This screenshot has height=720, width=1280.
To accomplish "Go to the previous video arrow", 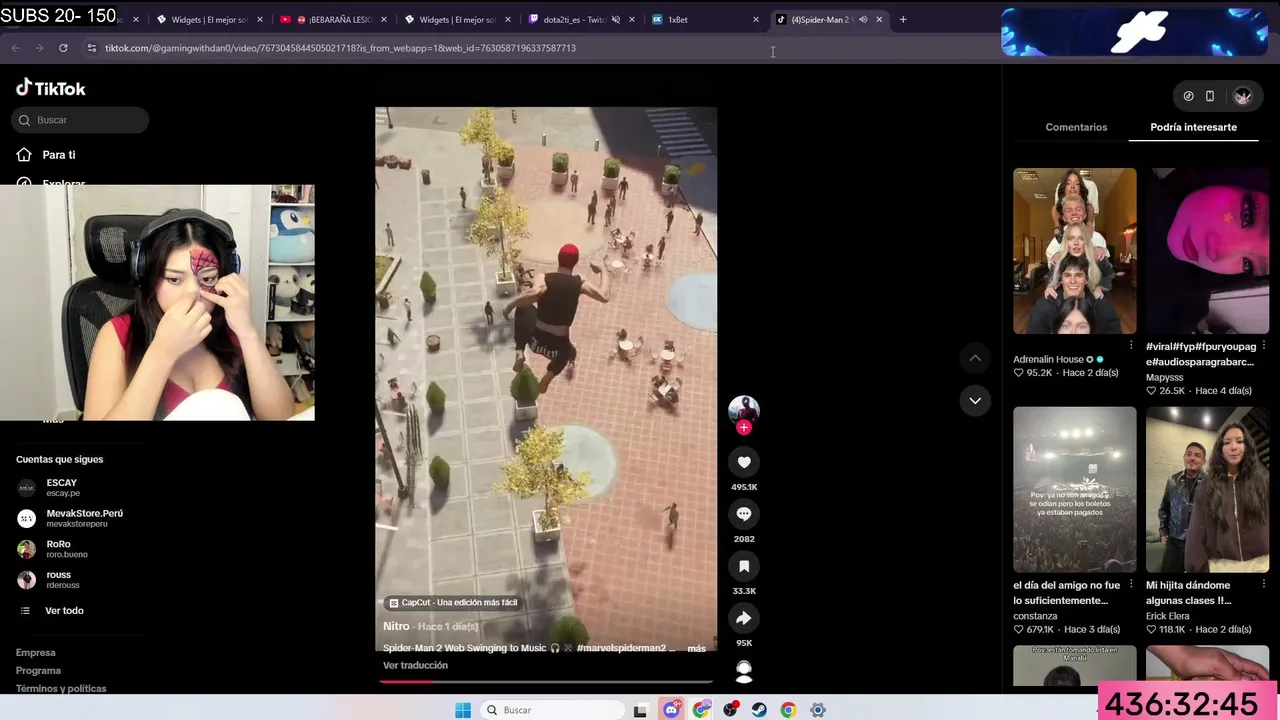I will click(x=975, y=358).
